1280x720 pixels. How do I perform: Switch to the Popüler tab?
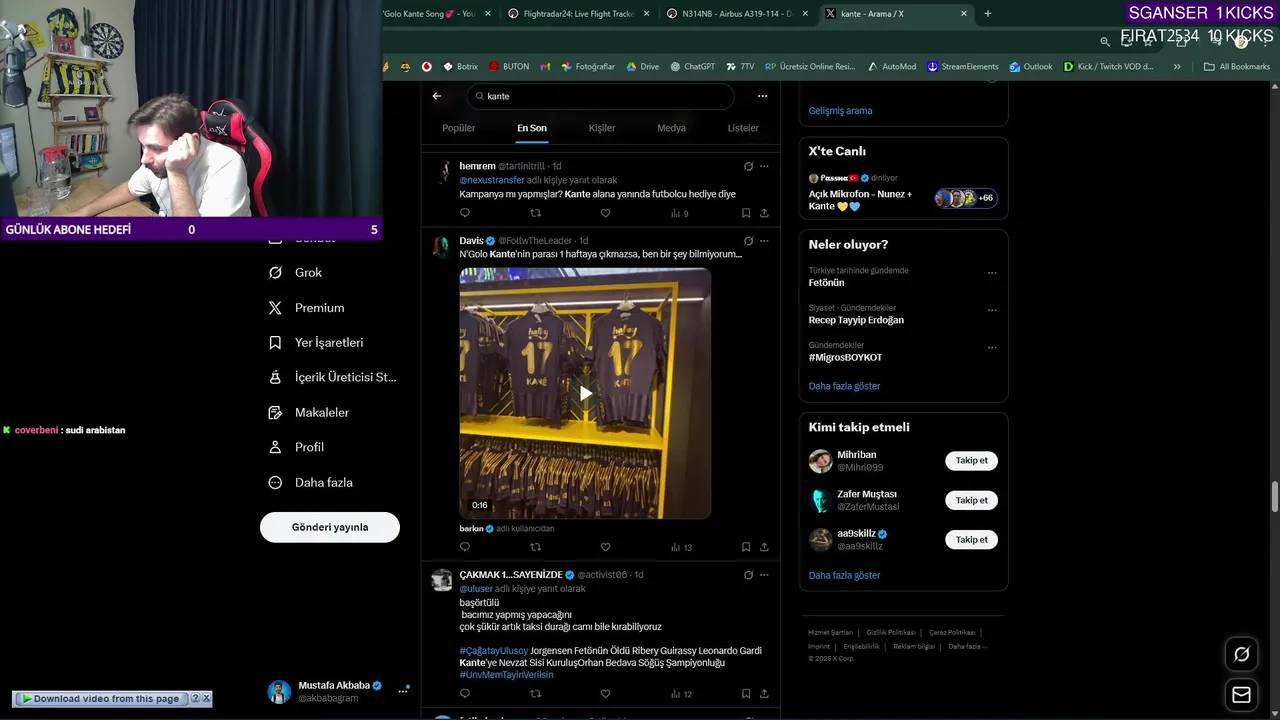(x=459, y=128)
